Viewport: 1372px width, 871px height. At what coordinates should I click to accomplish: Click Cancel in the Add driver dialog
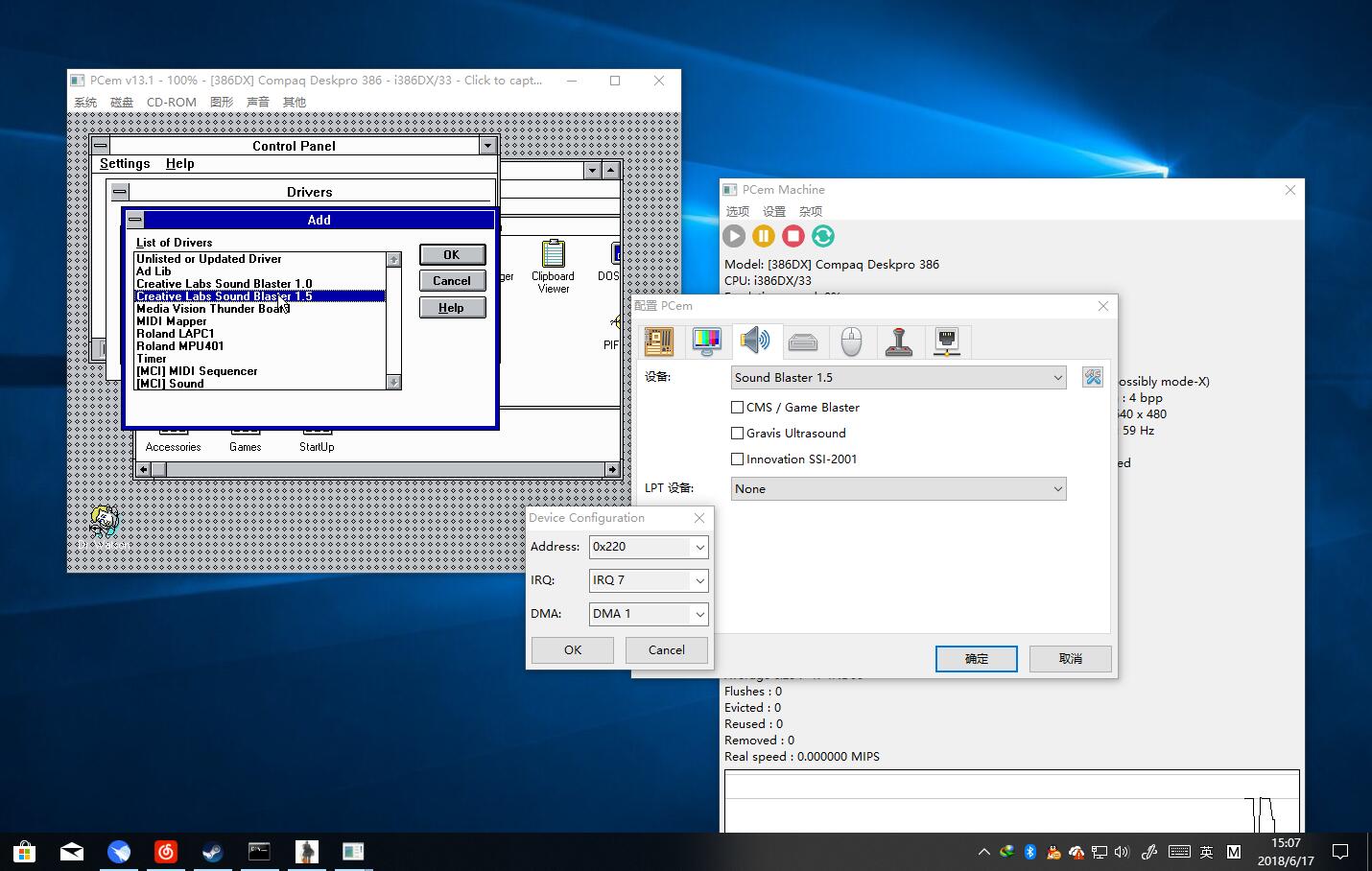point(452,281)
